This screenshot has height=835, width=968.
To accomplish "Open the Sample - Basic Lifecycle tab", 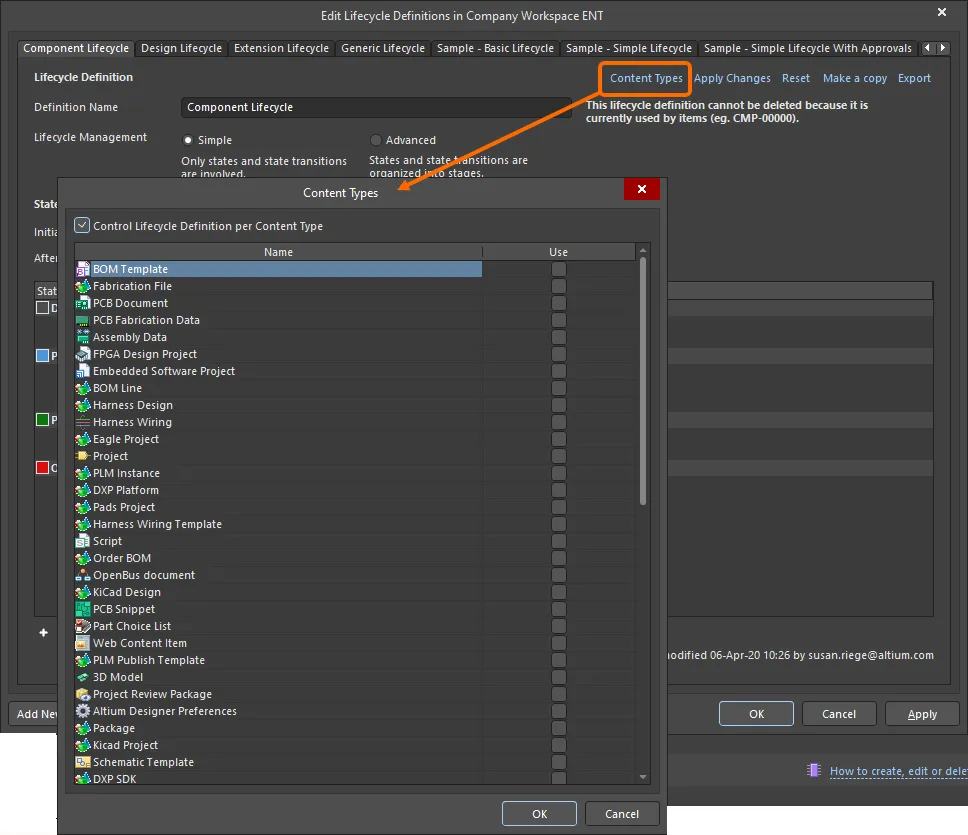I will (495, 48).
